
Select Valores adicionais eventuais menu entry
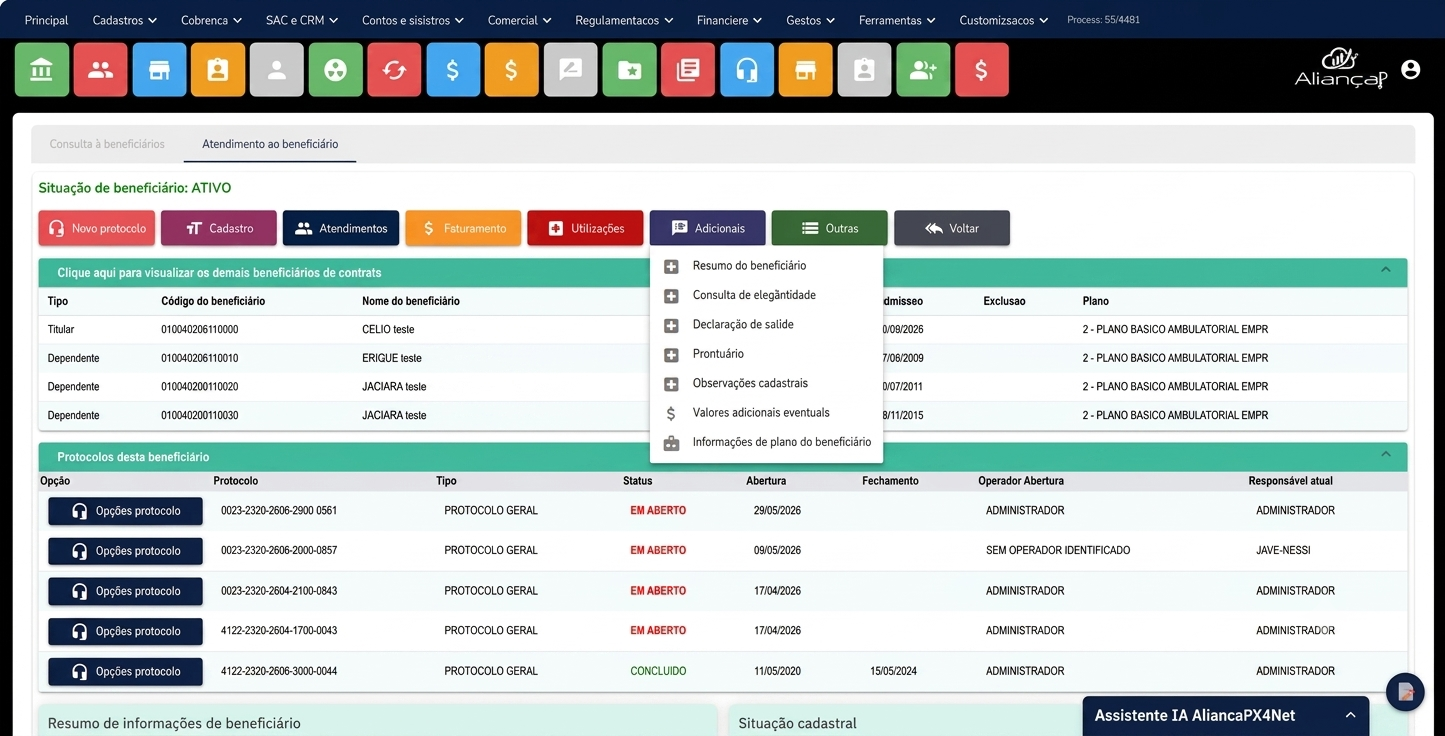766,412
